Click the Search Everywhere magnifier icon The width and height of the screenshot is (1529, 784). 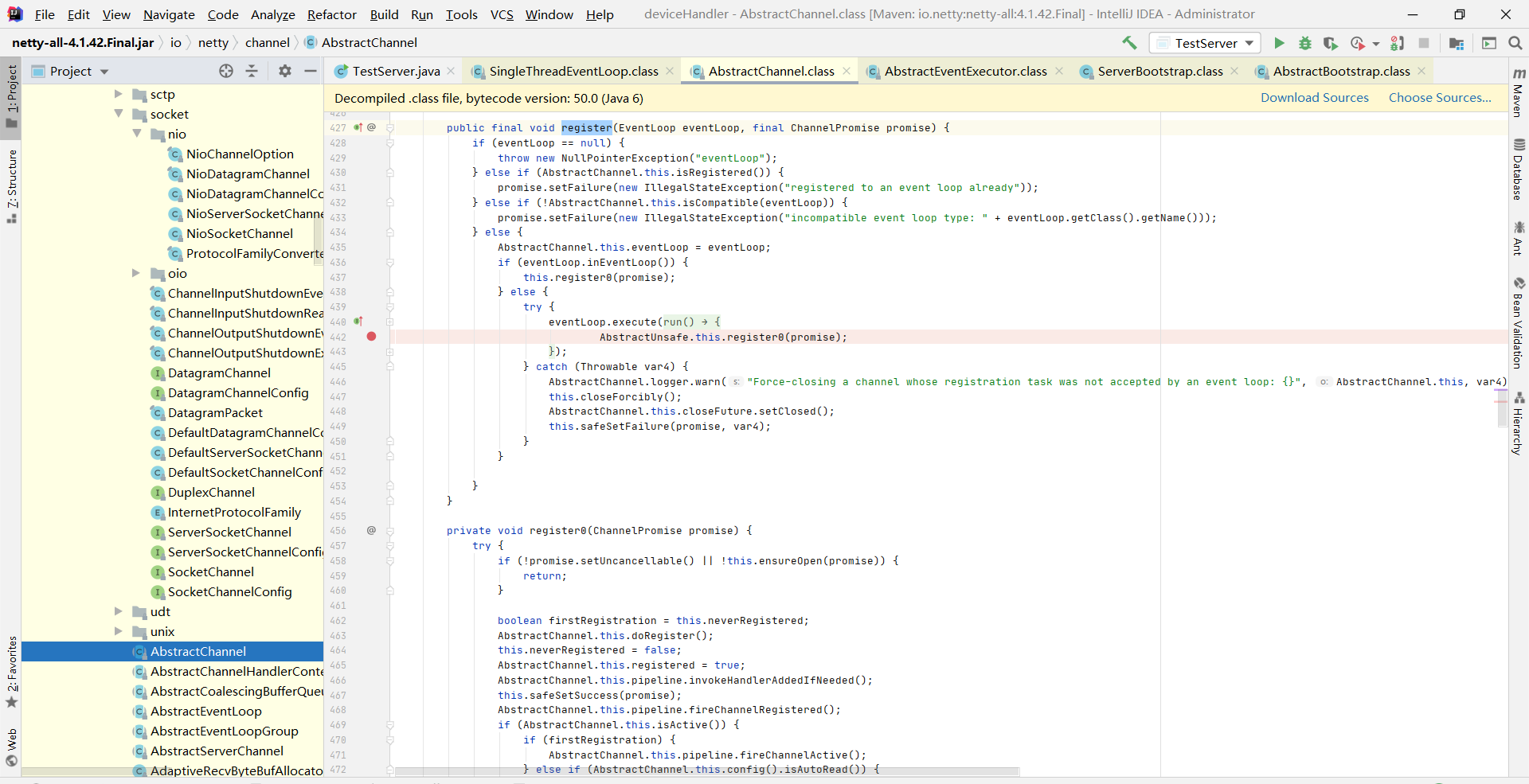pyautogui.click(x=1515, y=43)
